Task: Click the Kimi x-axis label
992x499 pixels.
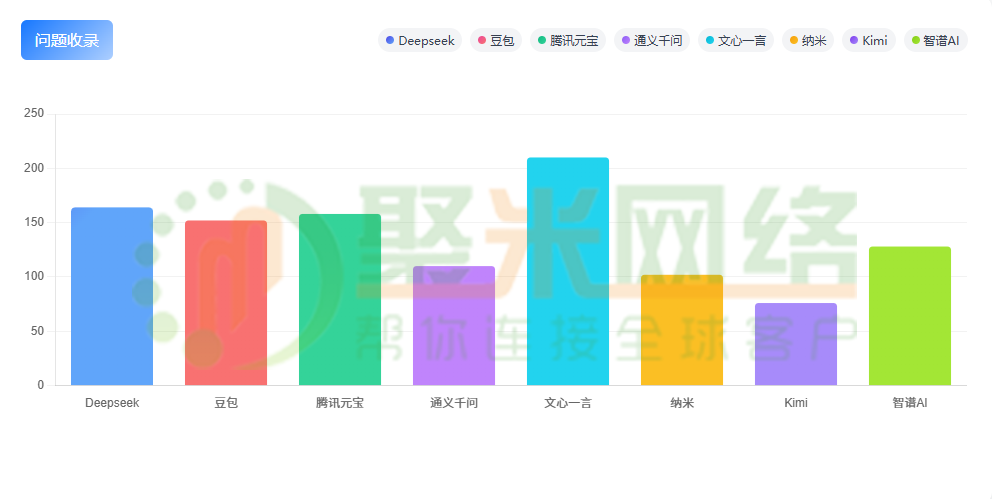Action: 796,403
